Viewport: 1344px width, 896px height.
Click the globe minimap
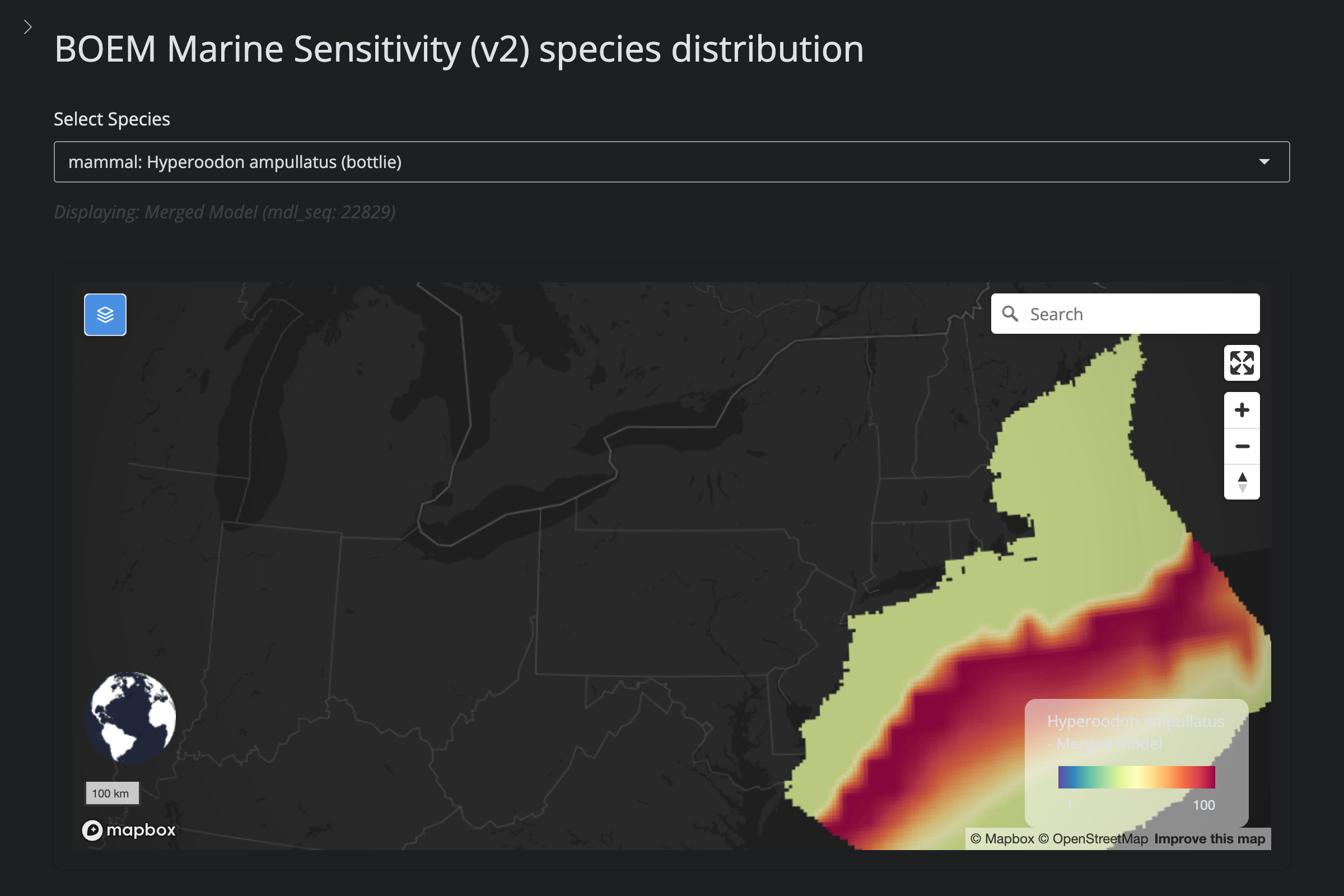(131, 717)
